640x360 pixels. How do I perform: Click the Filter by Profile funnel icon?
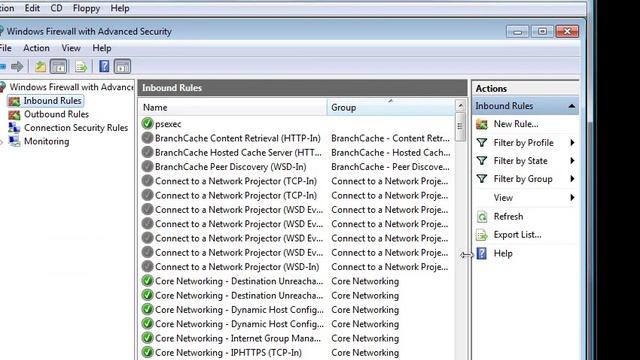482,142
